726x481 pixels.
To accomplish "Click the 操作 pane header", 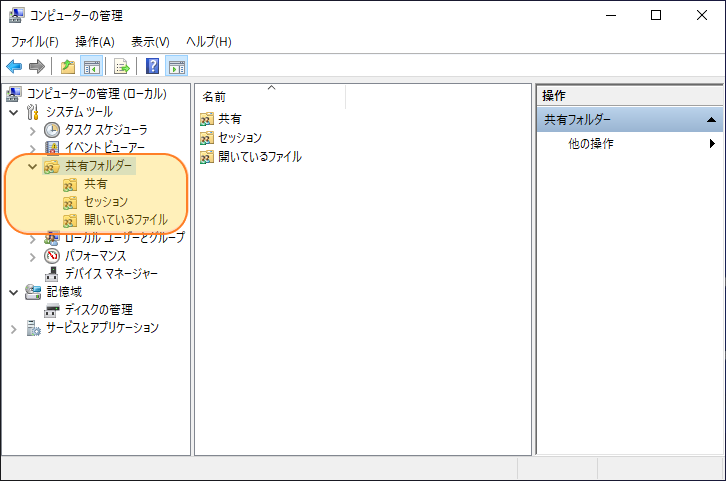I will pos(630,96).
